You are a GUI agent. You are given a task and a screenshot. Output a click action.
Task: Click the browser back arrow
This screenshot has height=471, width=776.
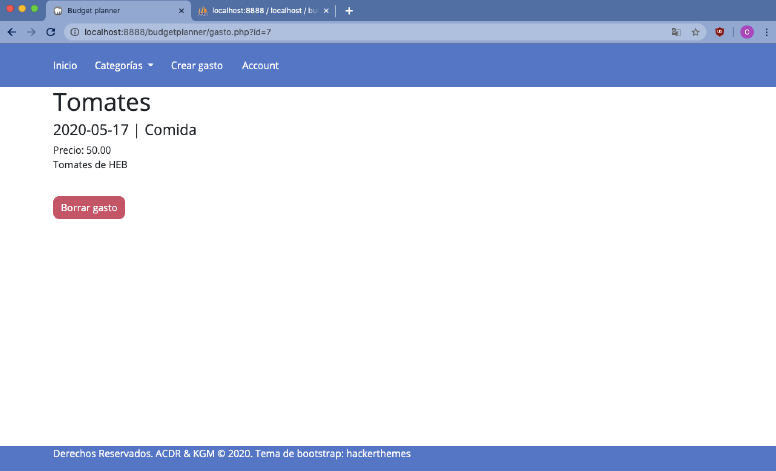tap(11, 32)
